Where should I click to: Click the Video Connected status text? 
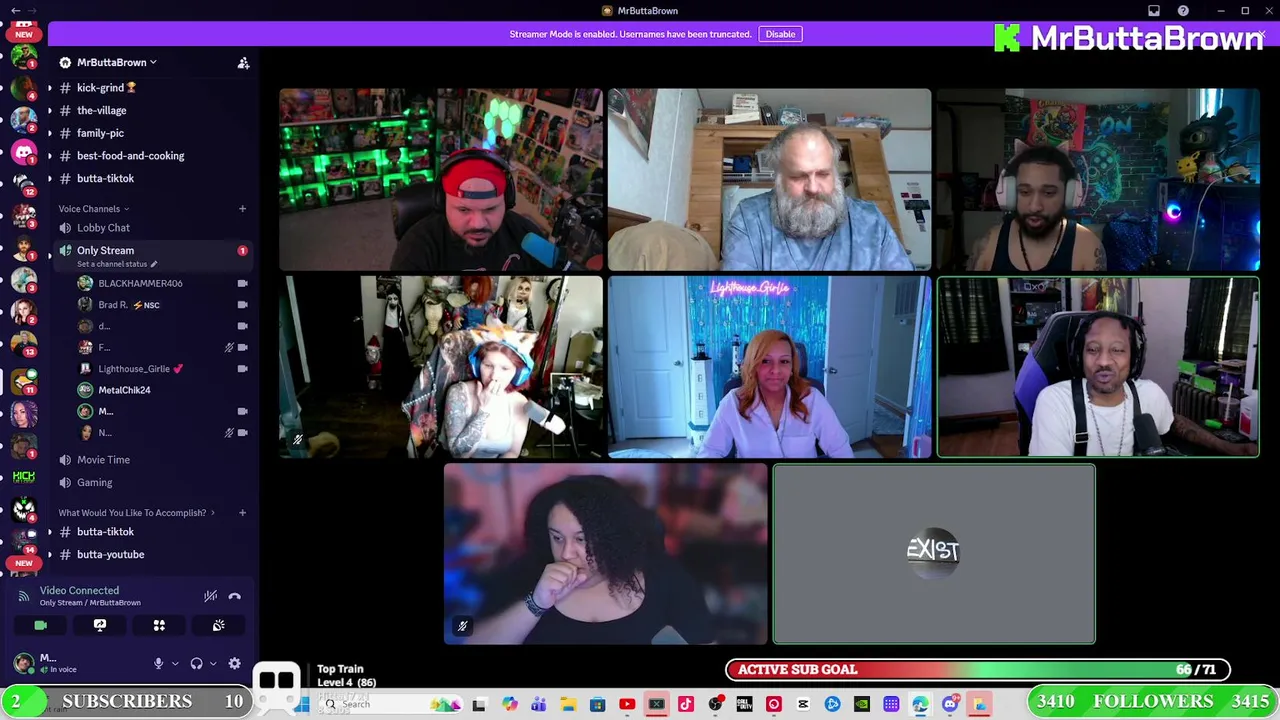(x=79, y=590)
